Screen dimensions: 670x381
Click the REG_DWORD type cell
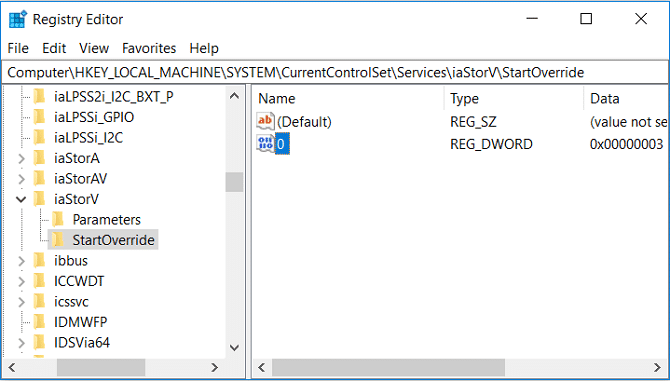[491, 144]
